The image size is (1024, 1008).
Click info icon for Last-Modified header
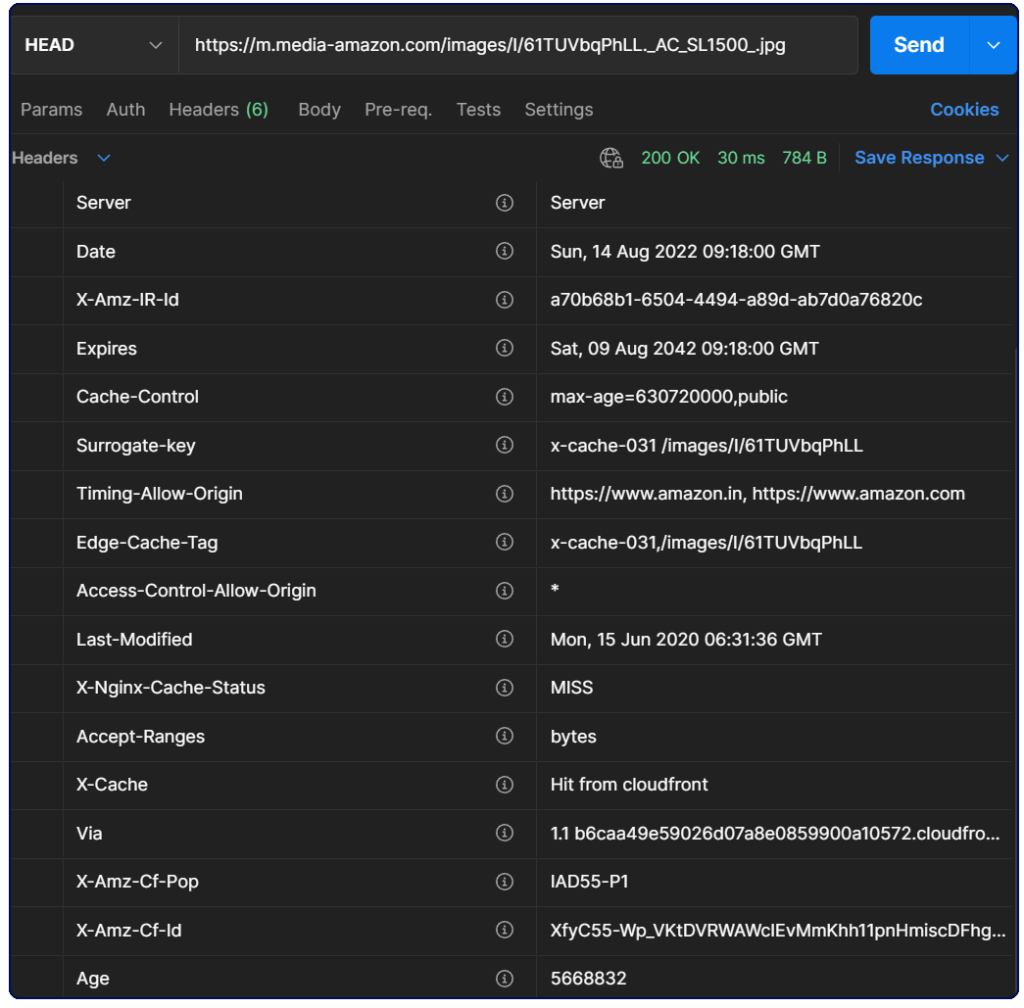pyautogui.click(x=504, y=640)
